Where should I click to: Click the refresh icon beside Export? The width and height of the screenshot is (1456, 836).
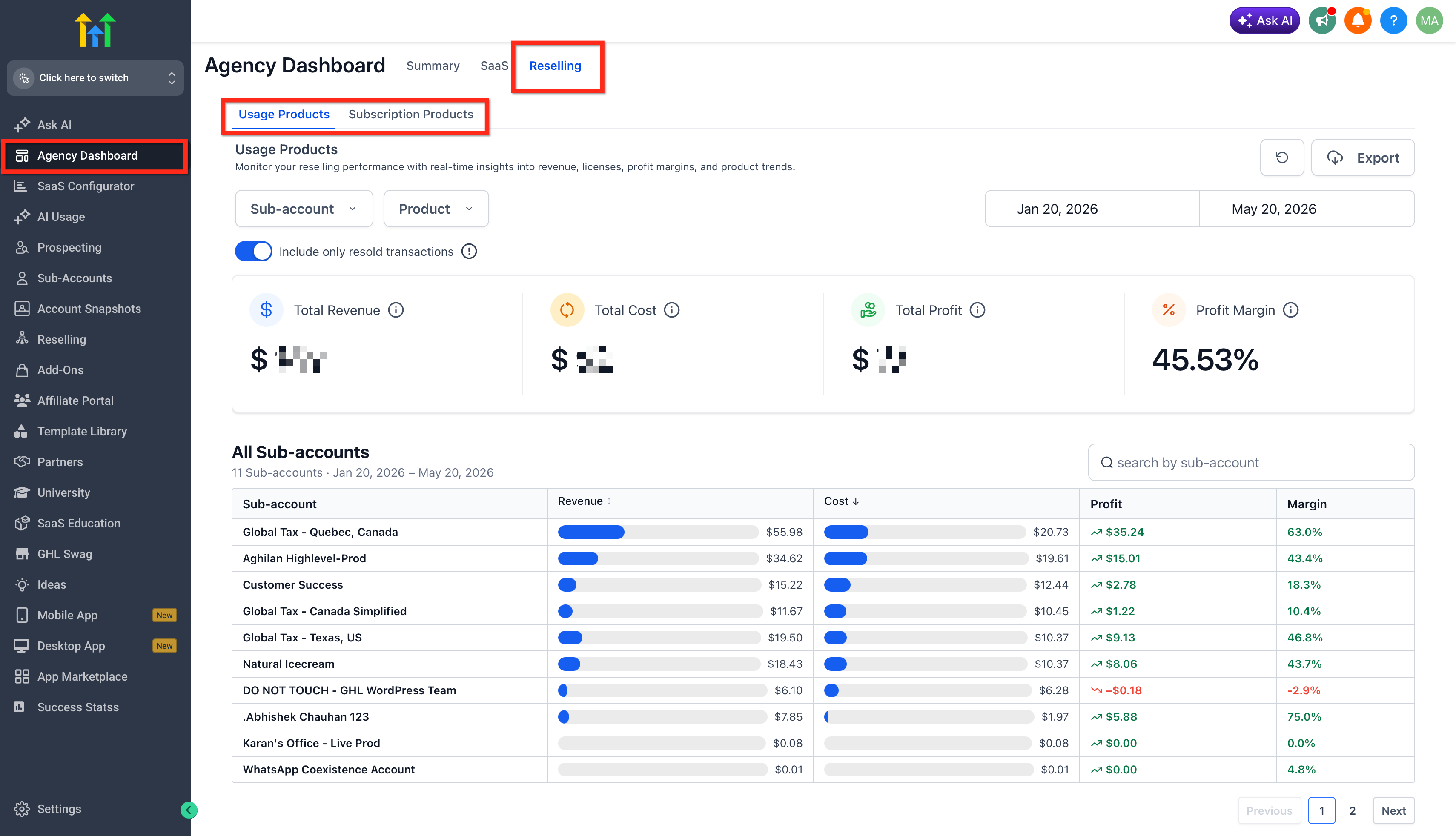point(1281,157)
